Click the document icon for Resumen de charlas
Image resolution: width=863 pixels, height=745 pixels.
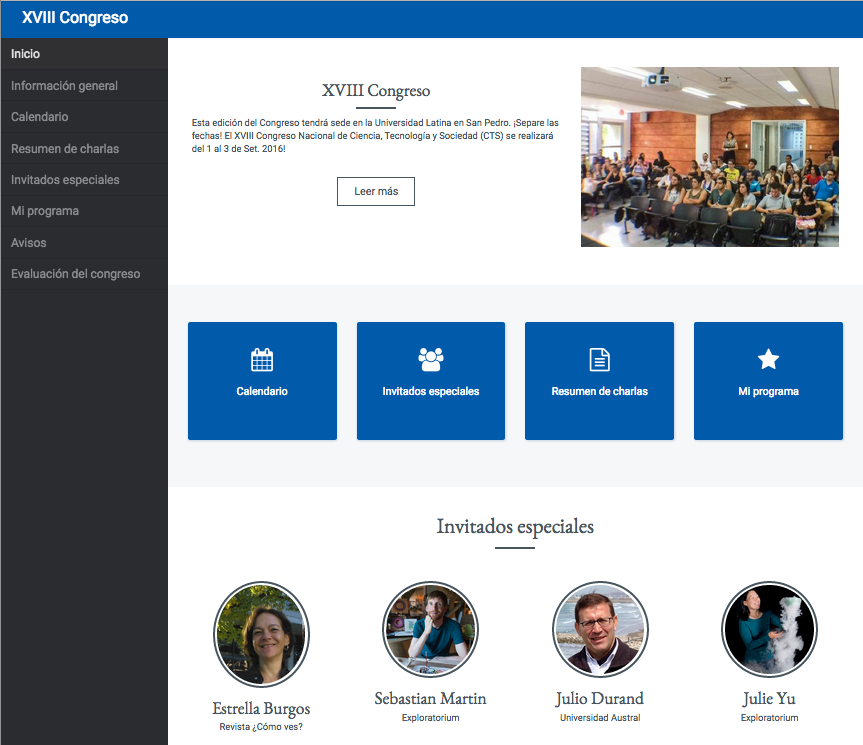(x=599, y=360)
